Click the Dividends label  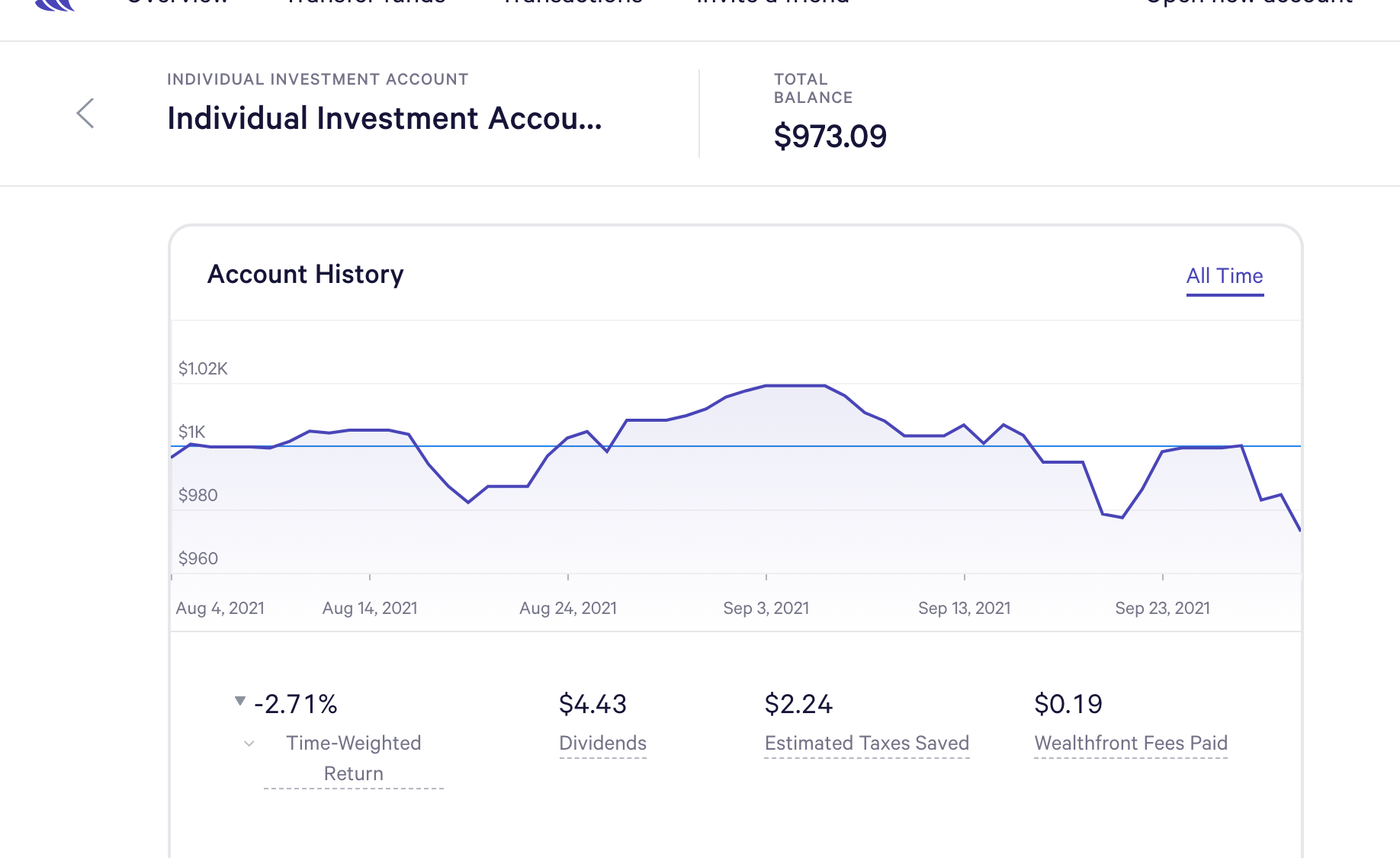[602, 744]
